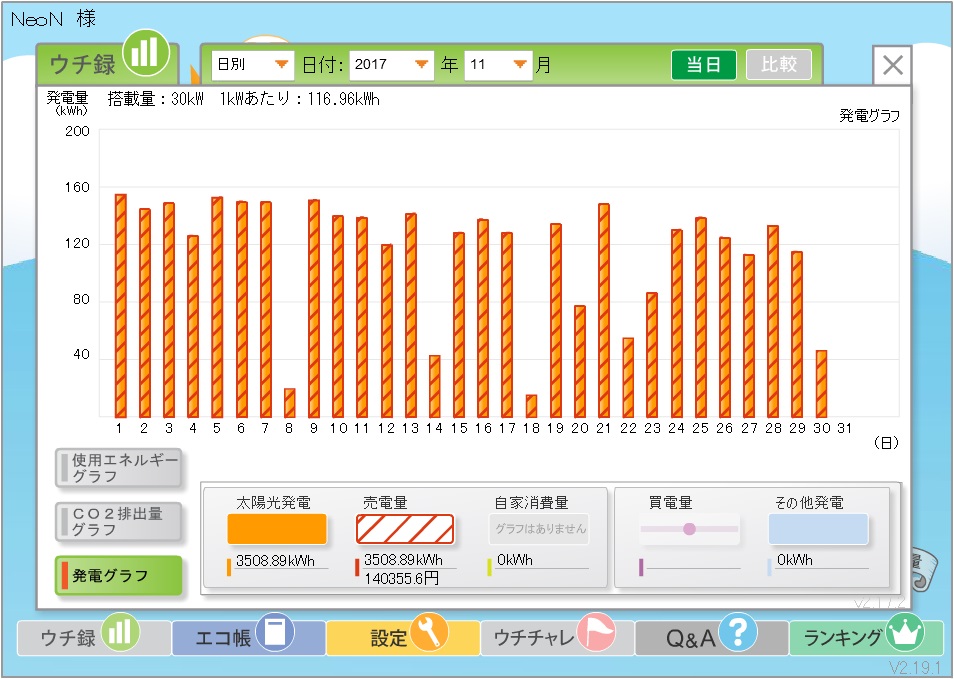This screenshot has width=954, height=679.
Task: Click the NeoN 様 user name
Action: pos(54,19)
